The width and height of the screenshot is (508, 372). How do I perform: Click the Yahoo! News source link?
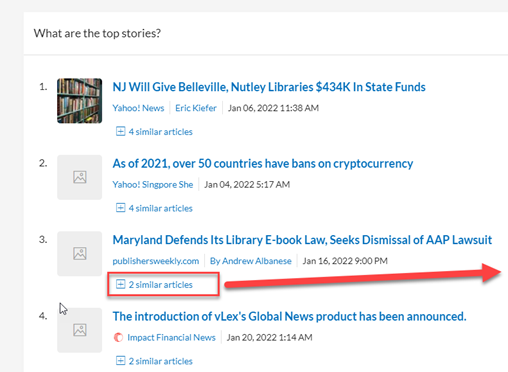(x=138, y=108)
